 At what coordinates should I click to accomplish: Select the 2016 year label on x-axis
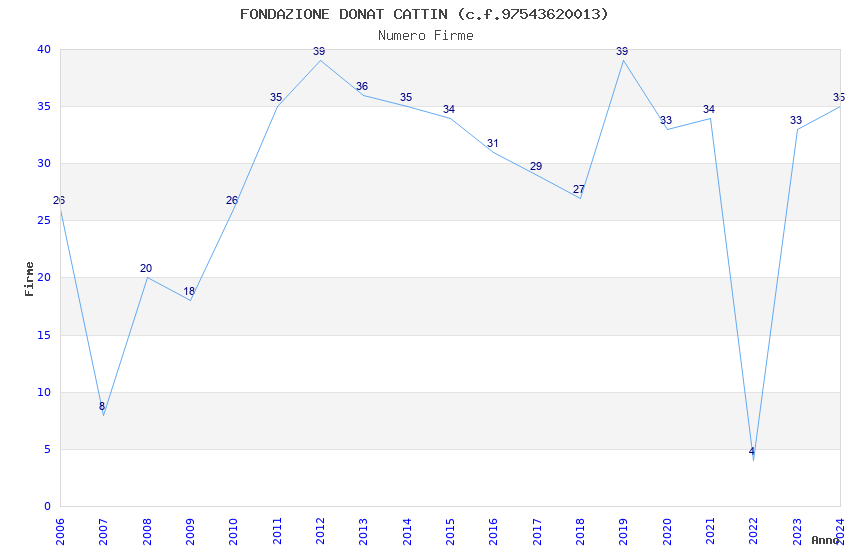(493, 532)
